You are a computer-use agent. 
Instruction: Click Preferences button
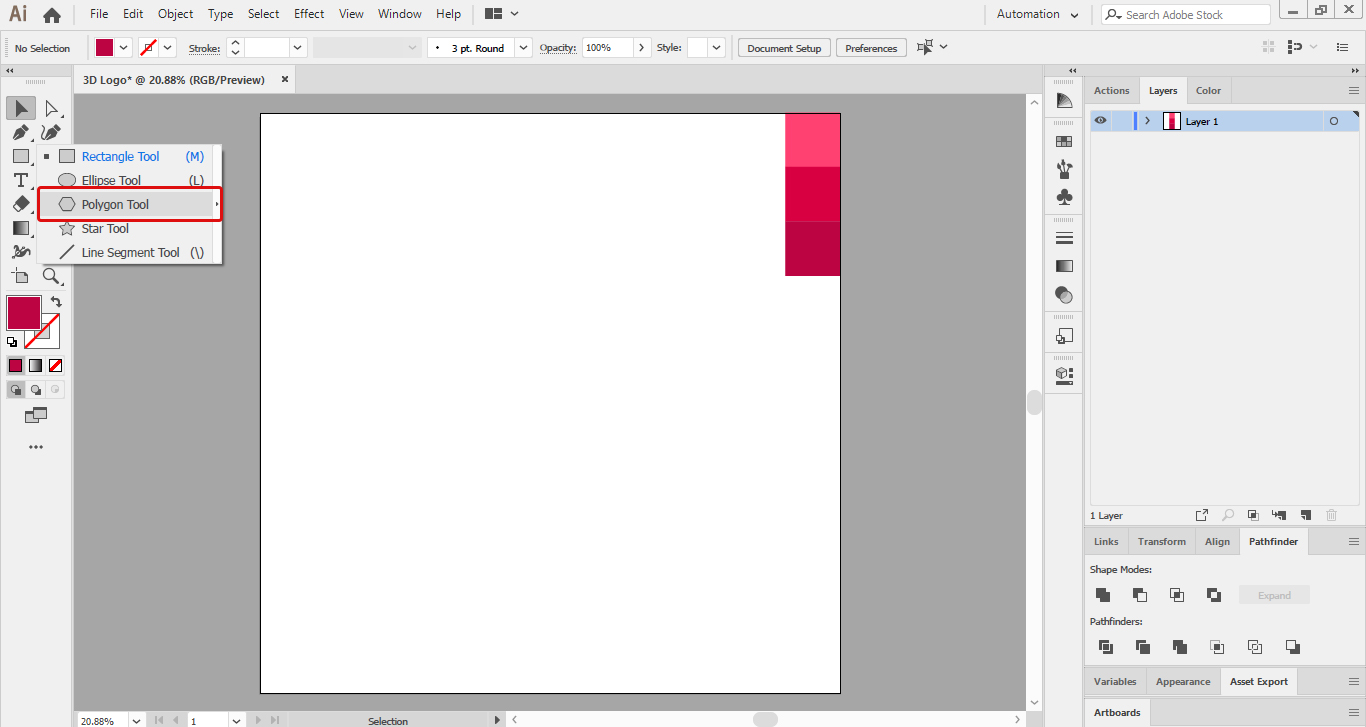[x=871, y=48]
